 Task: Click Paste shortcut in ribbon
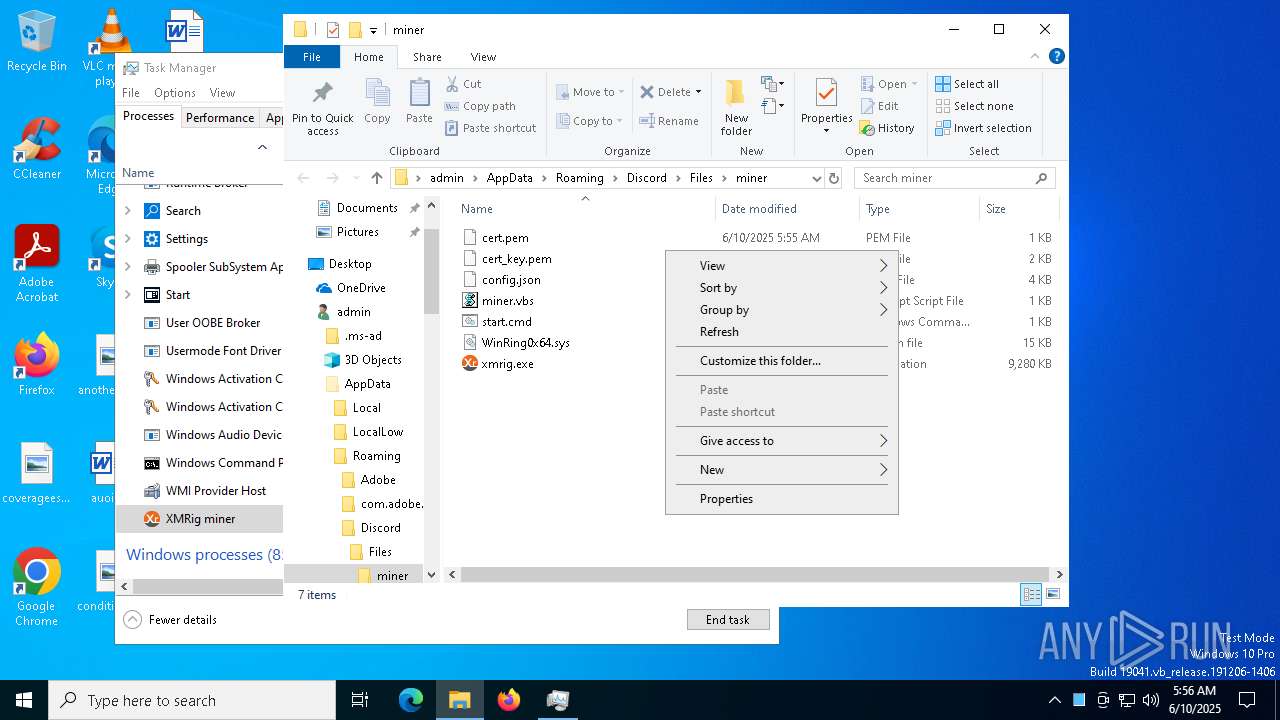491,128
